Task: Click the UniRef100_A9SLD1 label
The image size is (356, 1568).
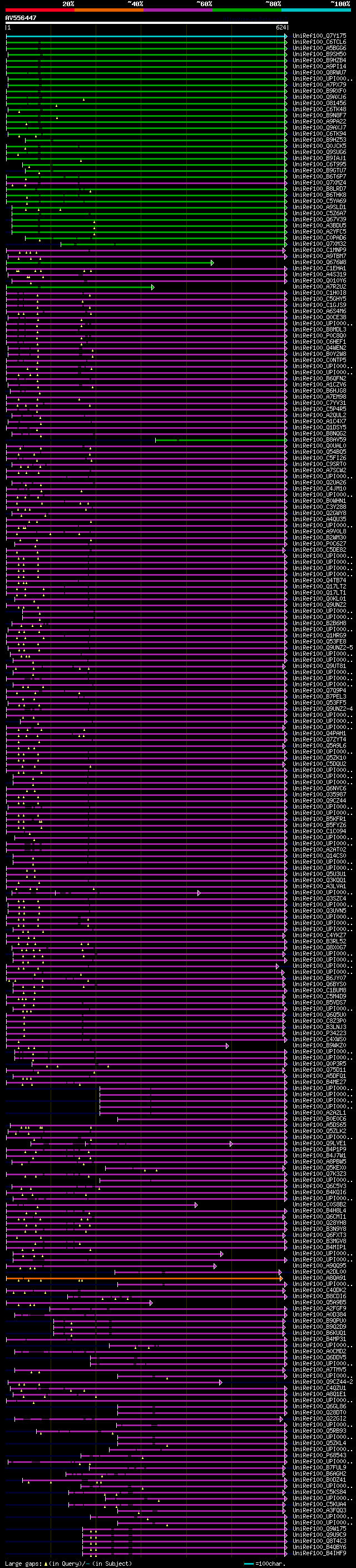Action: point(319,207)
